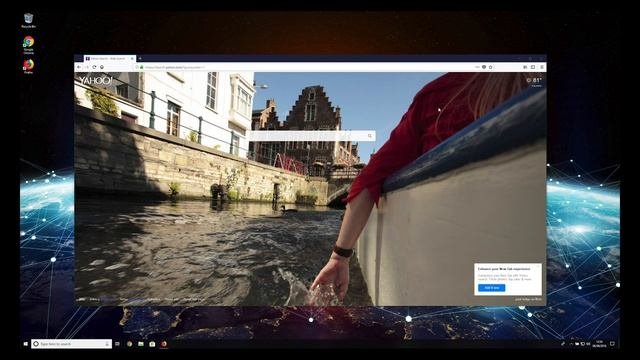Open the Google Chrome desktop shortcut
This screenshot has width=640, height=360.
pos(28,44)
